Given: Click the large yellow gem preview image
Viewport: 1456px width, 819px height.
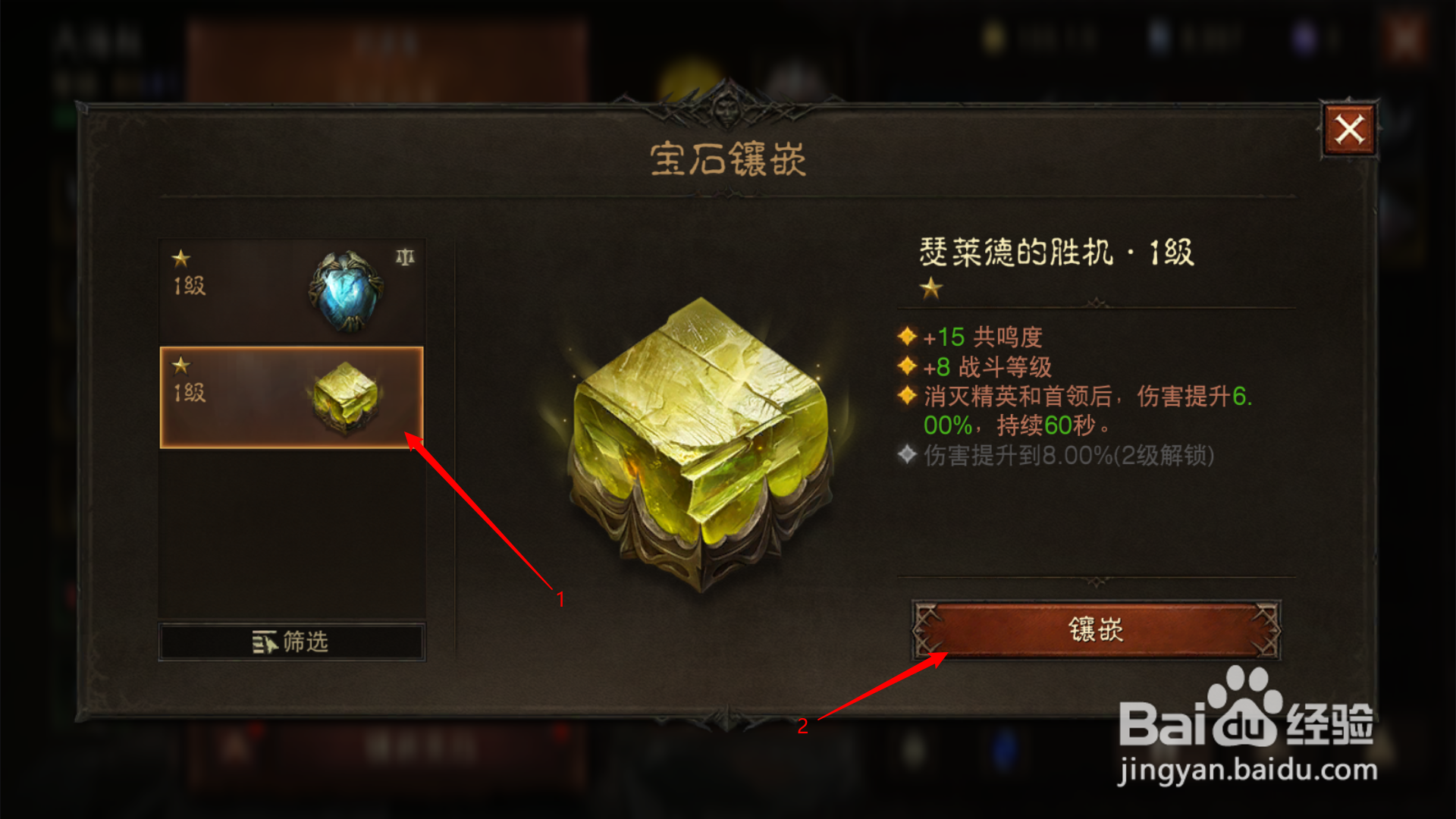Looking at the screenshot, I should pyautogui.click(x=701, y=445).
